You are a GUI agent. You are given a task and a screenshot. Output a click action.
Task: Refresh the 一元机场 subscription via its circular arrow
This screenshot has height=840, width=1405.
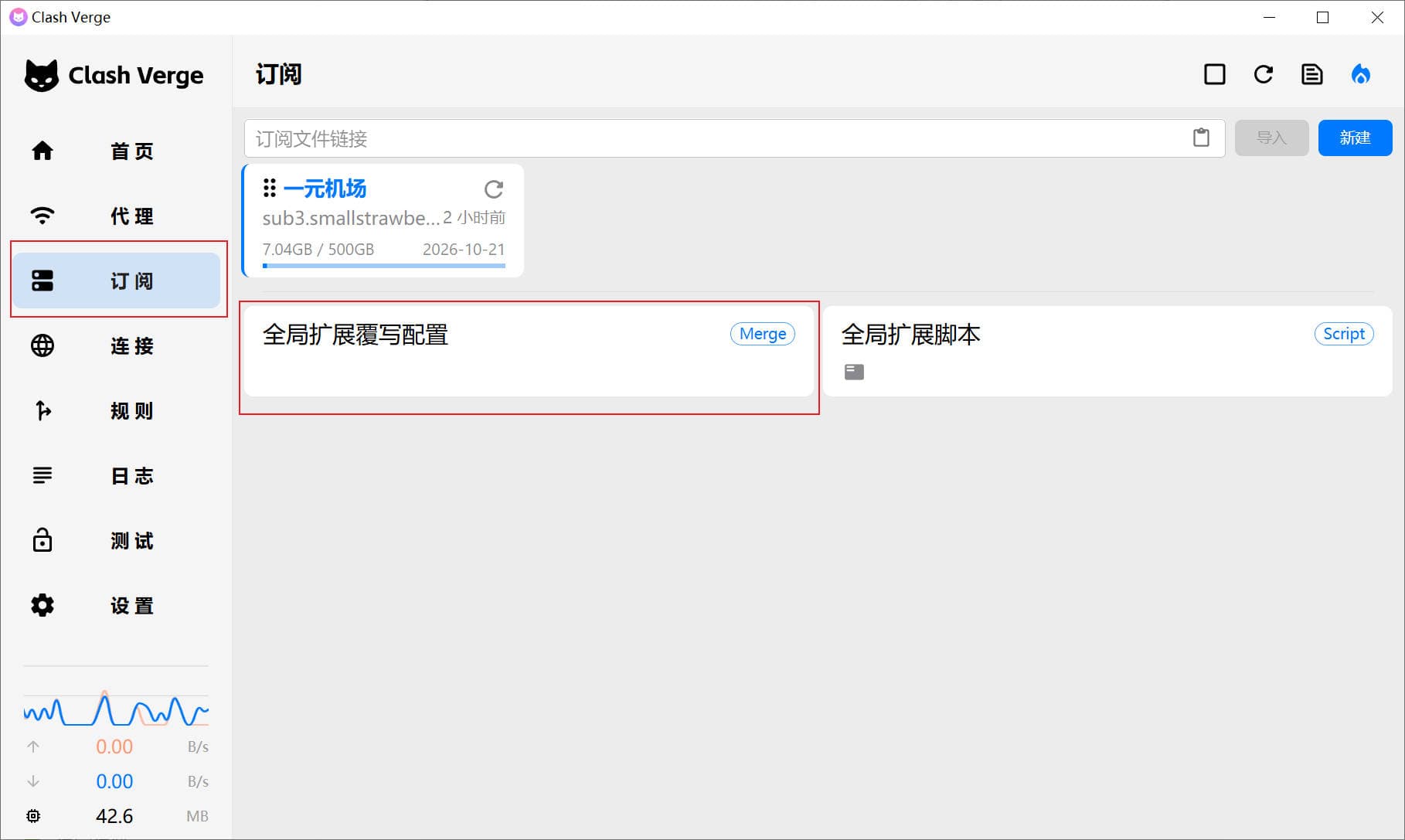[x=494, y=189]
